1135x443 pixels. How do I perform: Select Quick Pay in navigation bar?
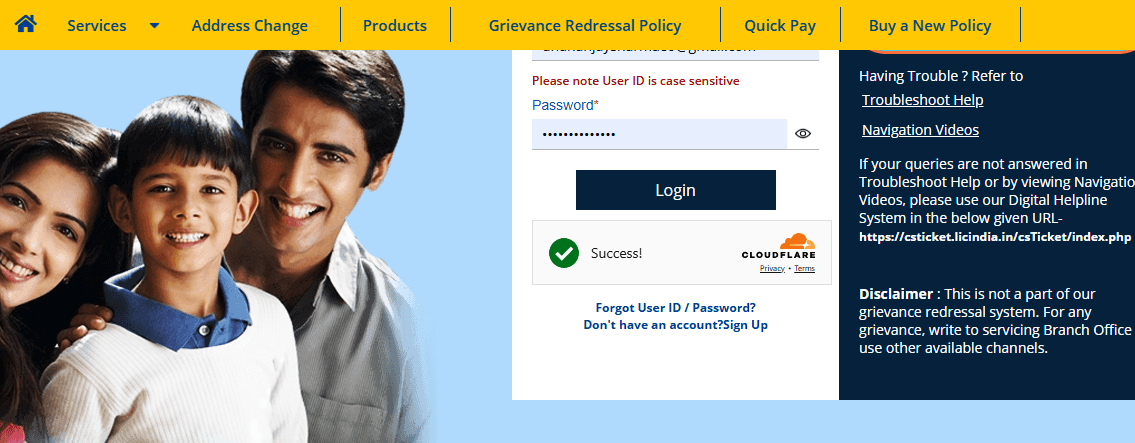tap(780, 26)
